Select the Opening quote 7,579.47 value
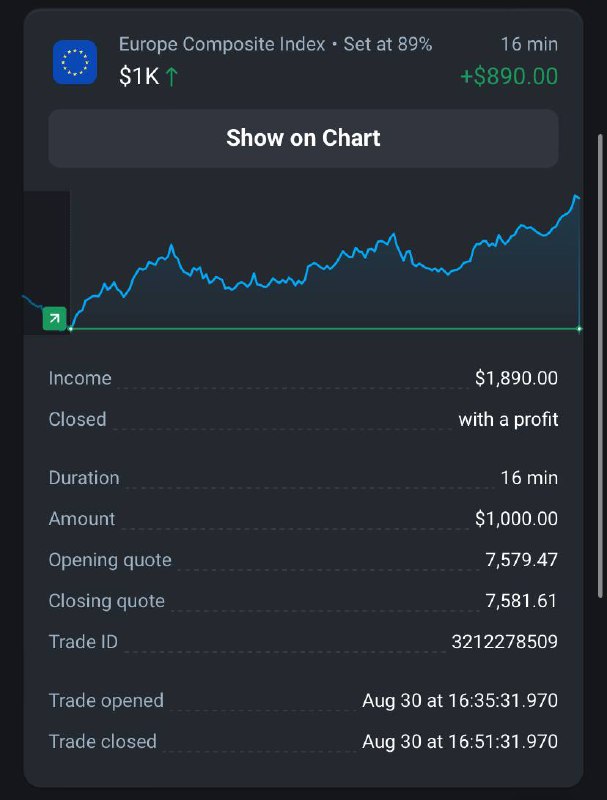607x800 pixels. pyautogui.click(x=521, y=560)
